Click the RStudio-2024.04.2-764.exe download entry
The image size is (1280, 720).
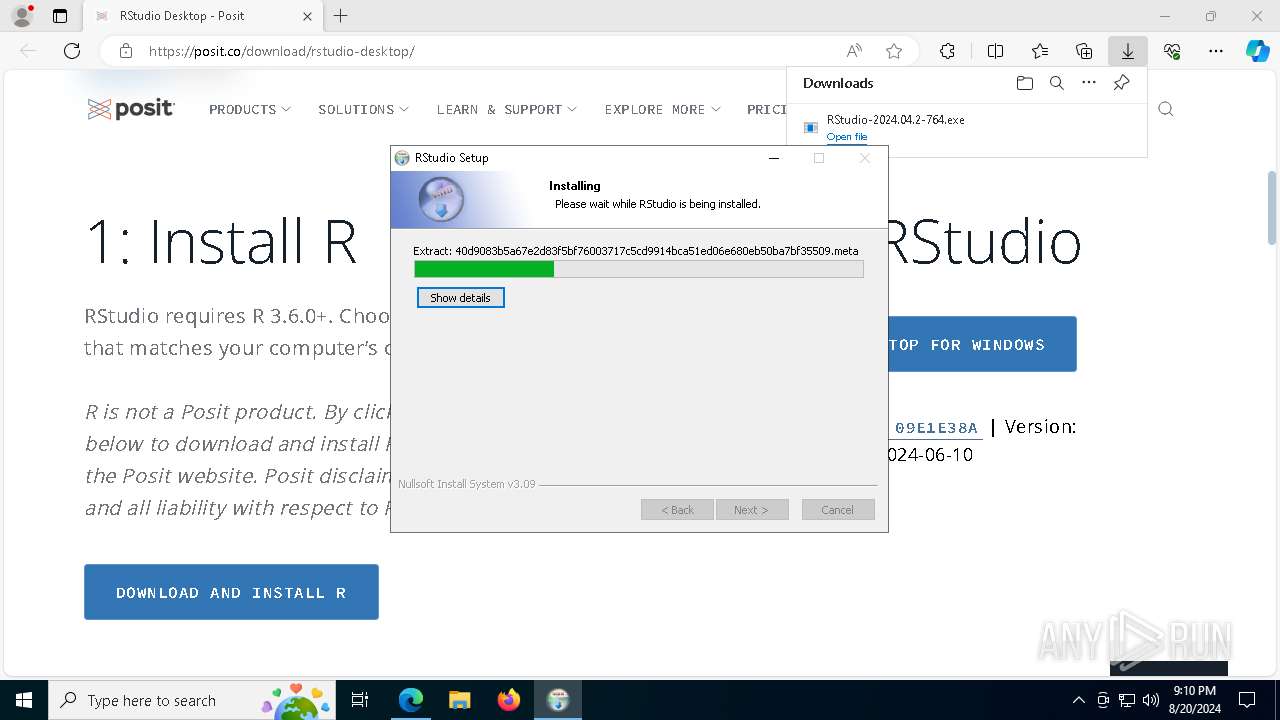point(966,127)
